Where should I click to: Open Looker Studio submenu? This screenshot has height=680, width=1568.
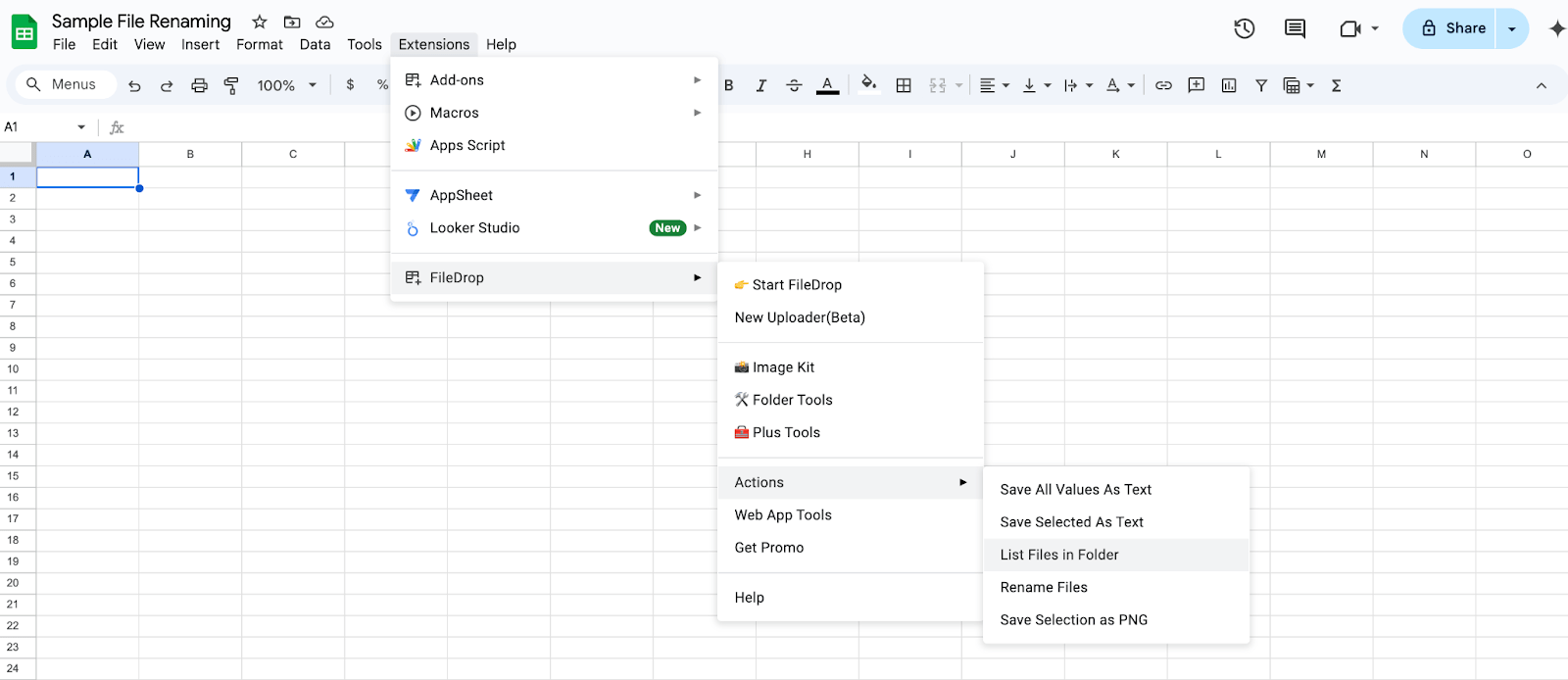tap(554, 227)
